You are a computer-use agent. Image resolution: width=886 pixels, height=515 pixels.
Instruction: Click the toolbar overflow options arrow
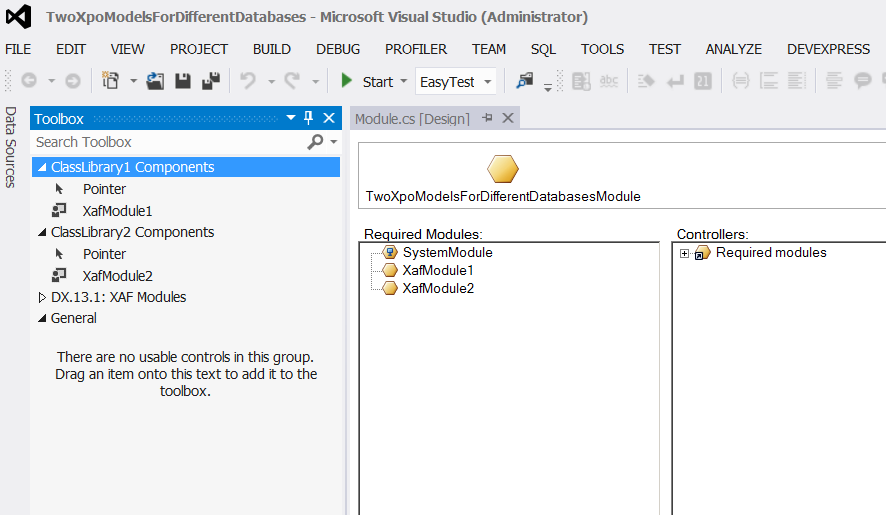[x=548, y=88]
